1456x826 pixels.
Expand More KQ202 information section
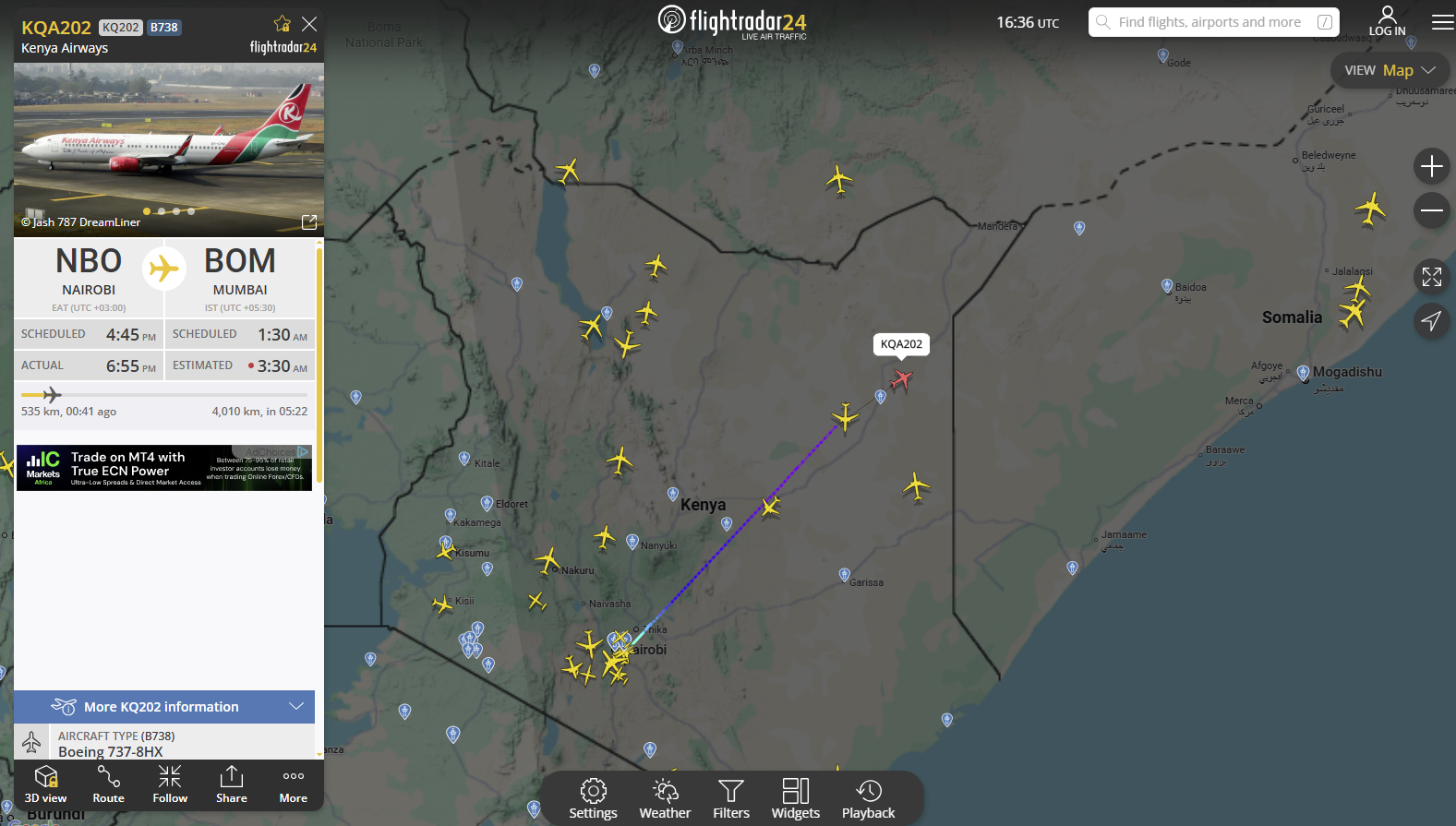(164, 707)
